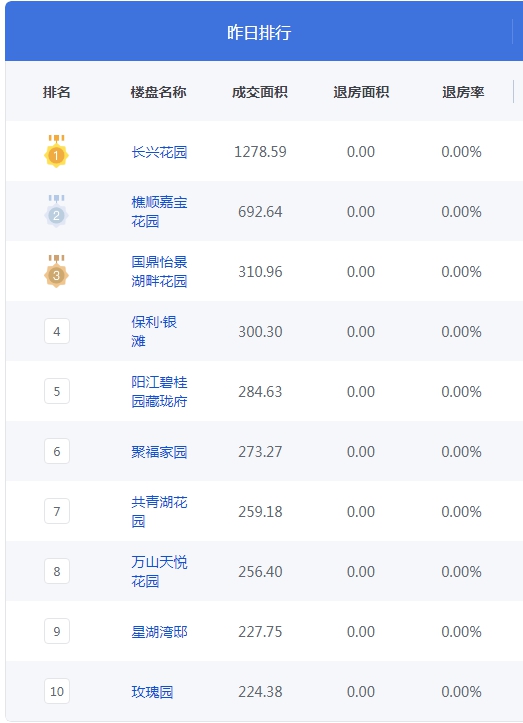The width and height of the screenshot is (523, 723).
Task: Open the 万山天悦花园 property link
Action: tap(159, 571)
